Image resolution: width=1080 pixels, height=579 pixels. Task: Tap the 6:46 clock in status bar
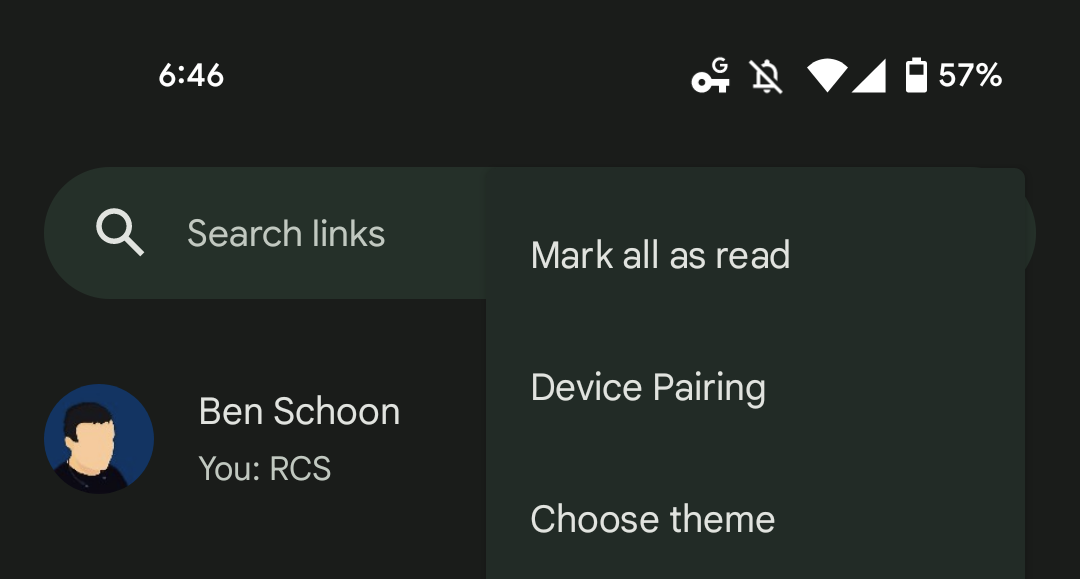tap(191, 76)
